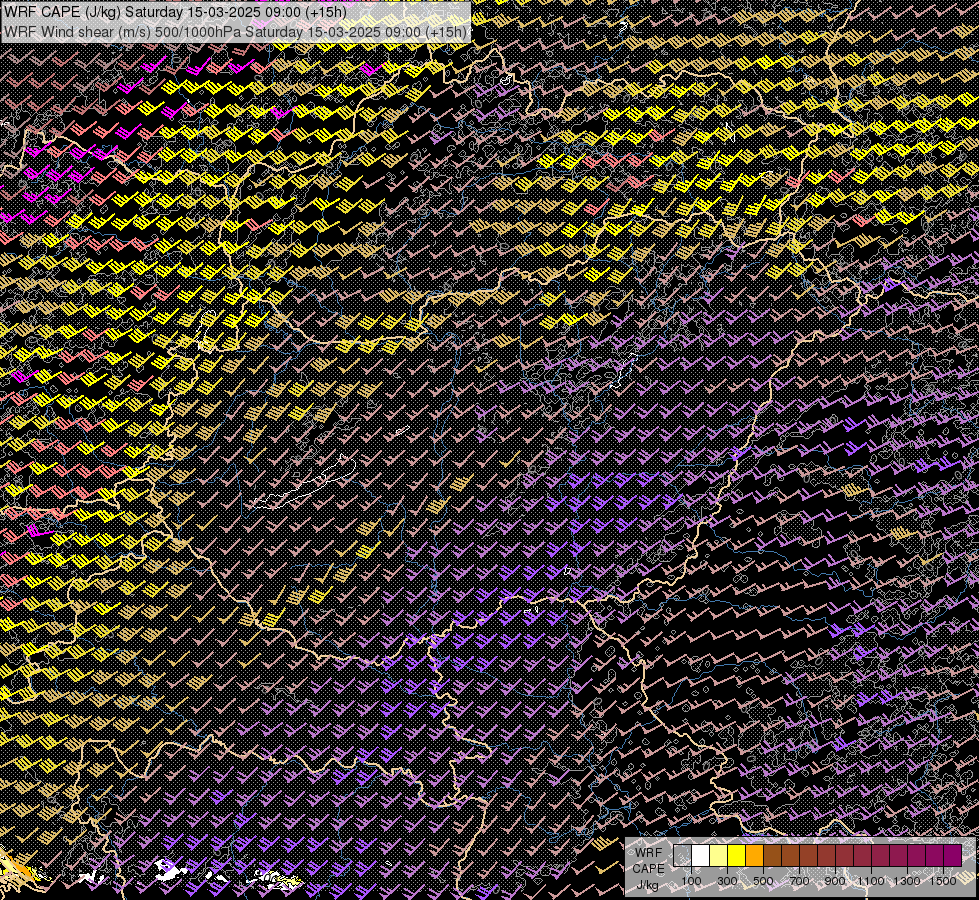The height and width of the screenshot is (900, 979).
Task: Click the 'WRF CAPE (J/kg)' title line
Action: pos(175,12)
